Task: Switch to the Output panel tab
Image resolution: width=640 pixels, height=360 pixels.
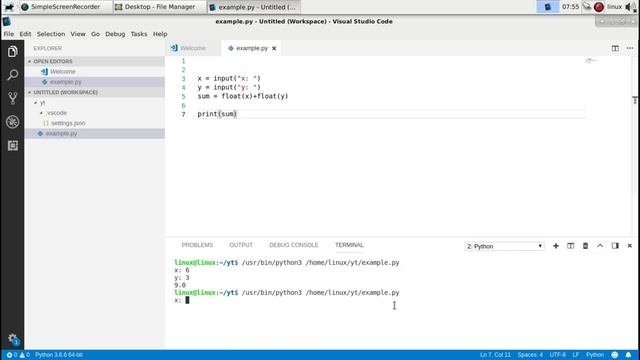Action: click(x=241, y=245)
